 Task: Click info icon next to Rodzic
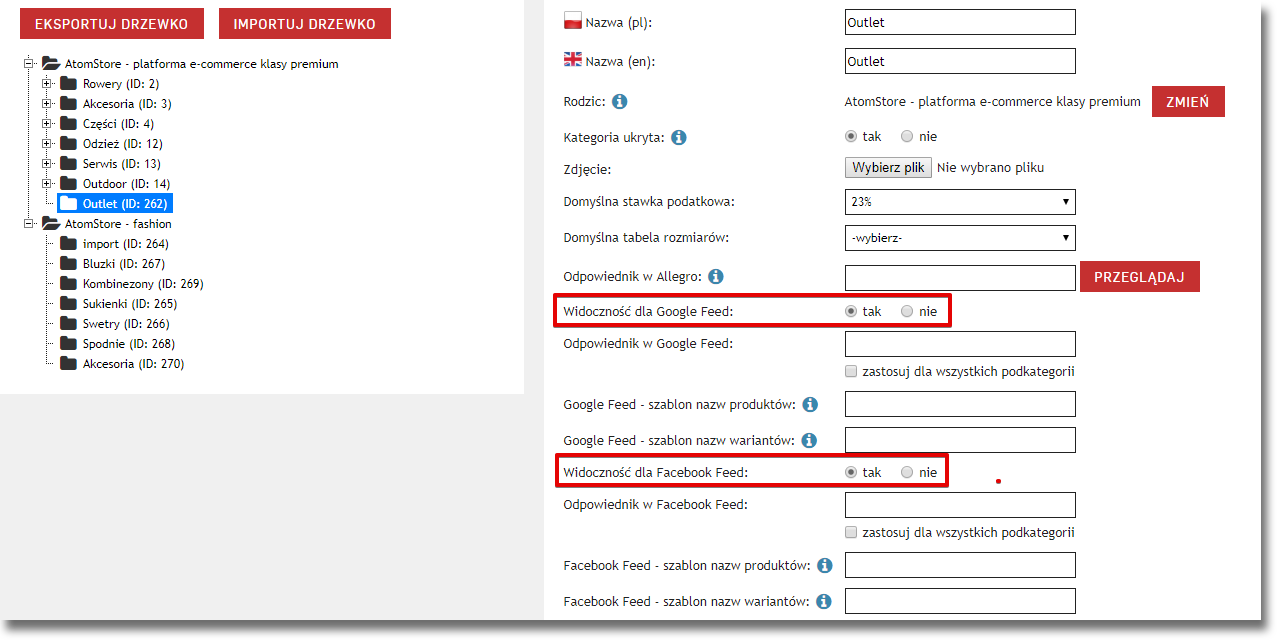point(619,102)
